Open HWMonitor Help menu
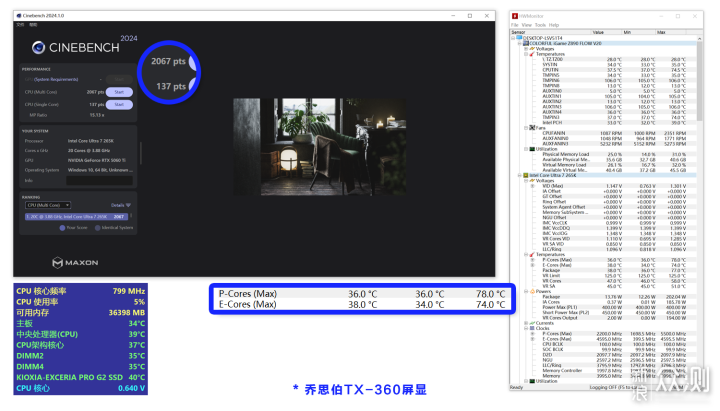Screen dimensions: 720x411 pyautogui.click(x=554, y=25)
